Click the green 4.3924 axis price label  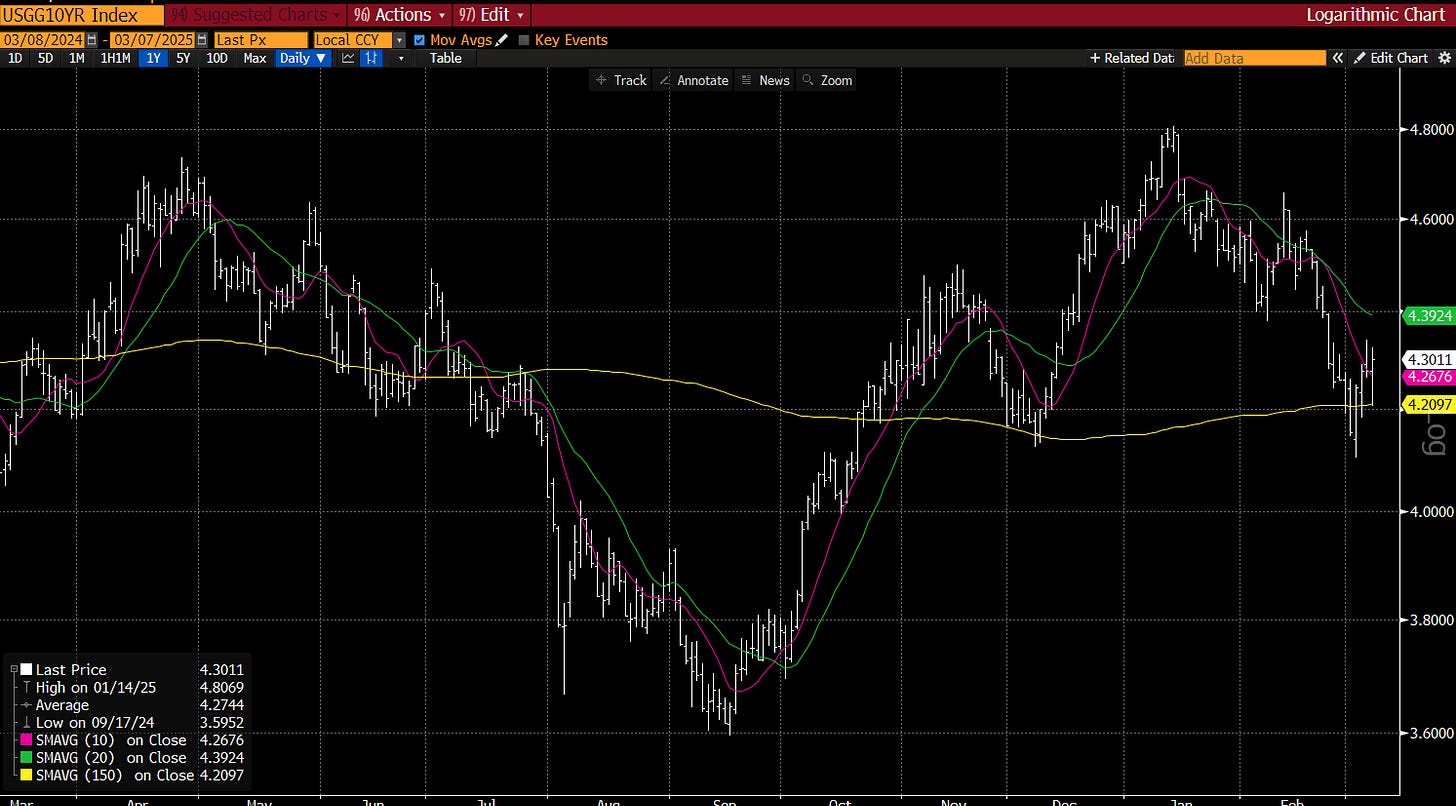(1429, 315)
